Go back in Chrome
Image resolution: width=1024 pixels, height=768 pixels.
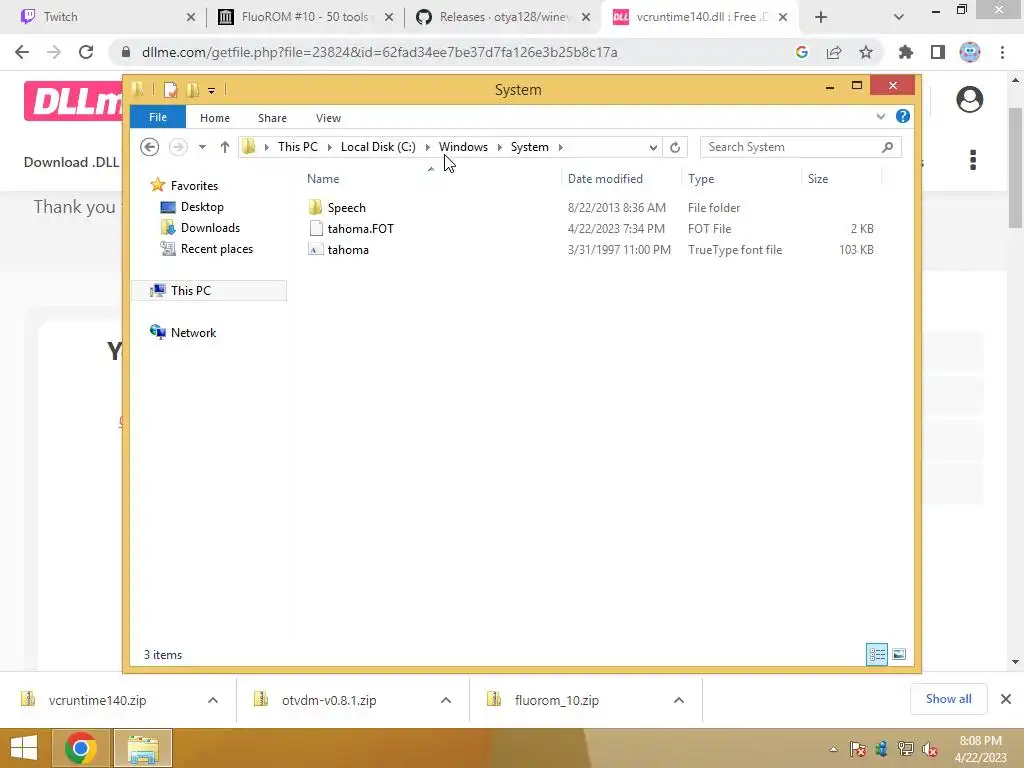(x=22, y=52)
